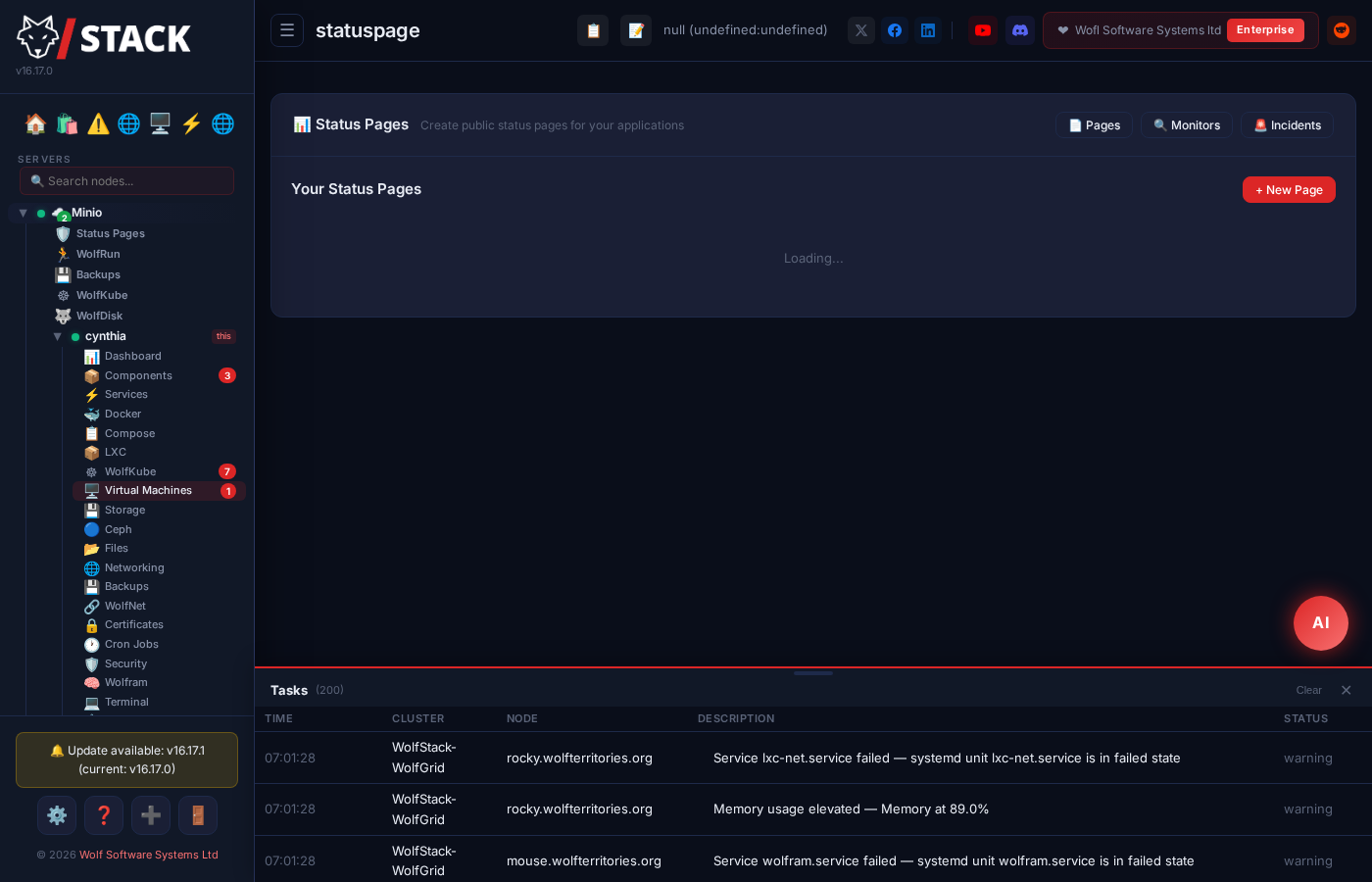The width and height of the screenshot is (1372, 882).
Task: Open Cron Jobs under cynthia
Action: tap(131, 644)
